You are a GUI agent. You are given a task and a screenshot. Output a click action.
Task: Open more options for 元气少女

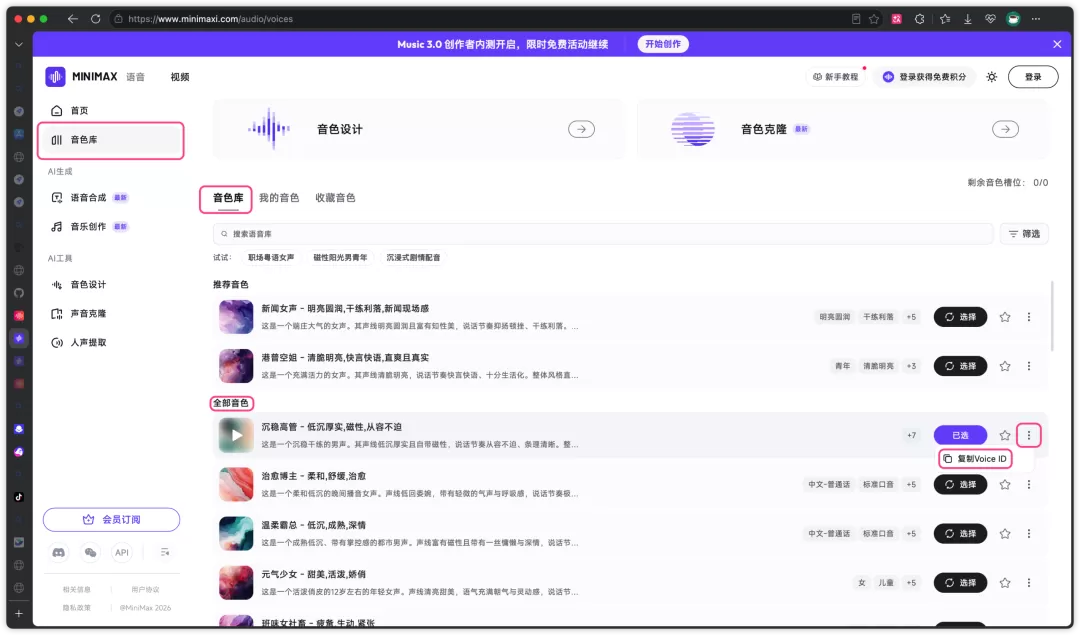pyautogui.click(x=1028, y=583)
